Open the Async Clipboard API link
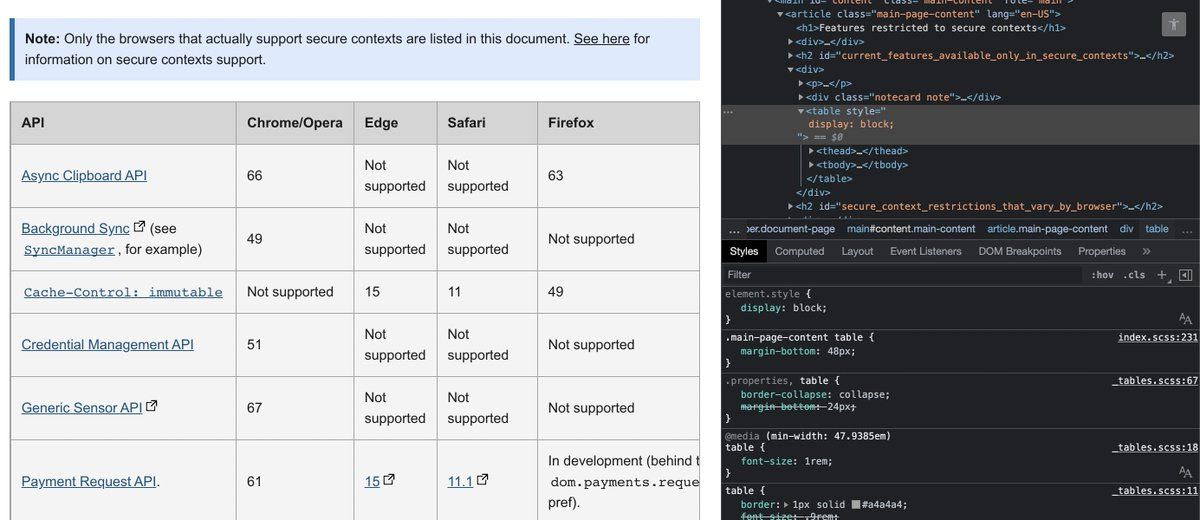Viewport: 1200px width, 520px height. (x=84, y=175)
